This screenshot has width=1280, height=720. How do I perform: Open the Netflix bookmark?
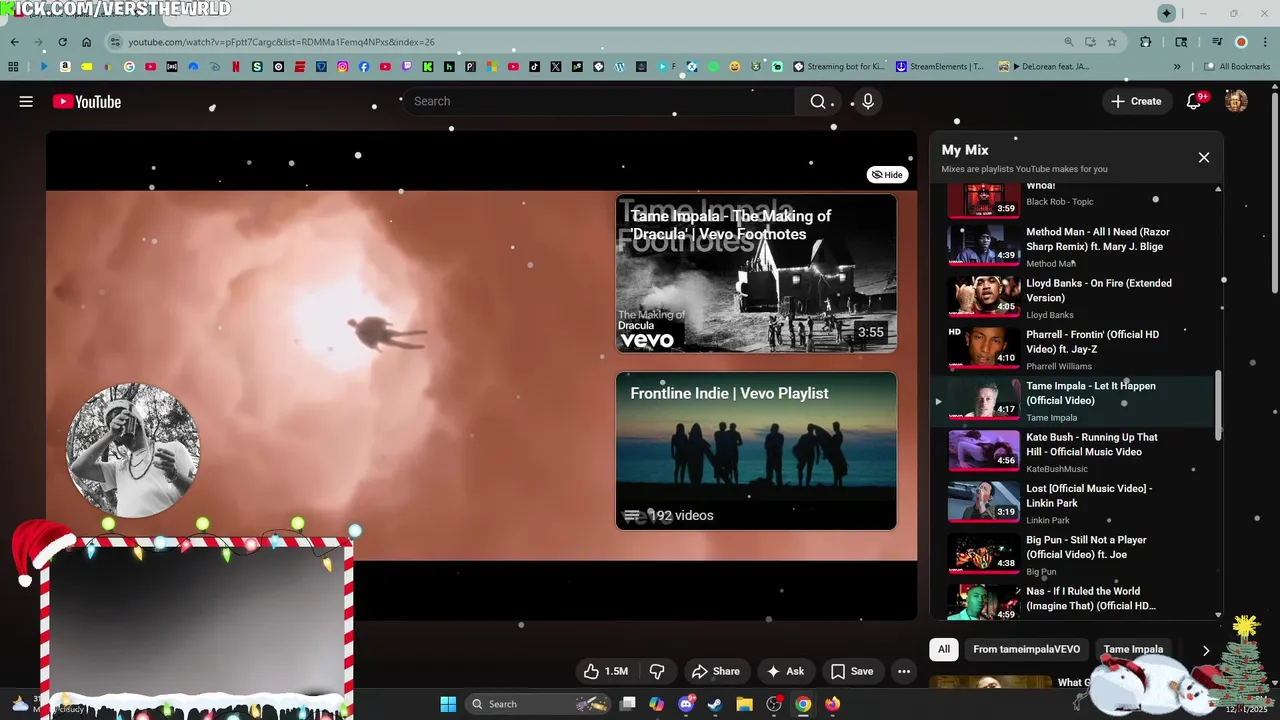coord(235,66)
